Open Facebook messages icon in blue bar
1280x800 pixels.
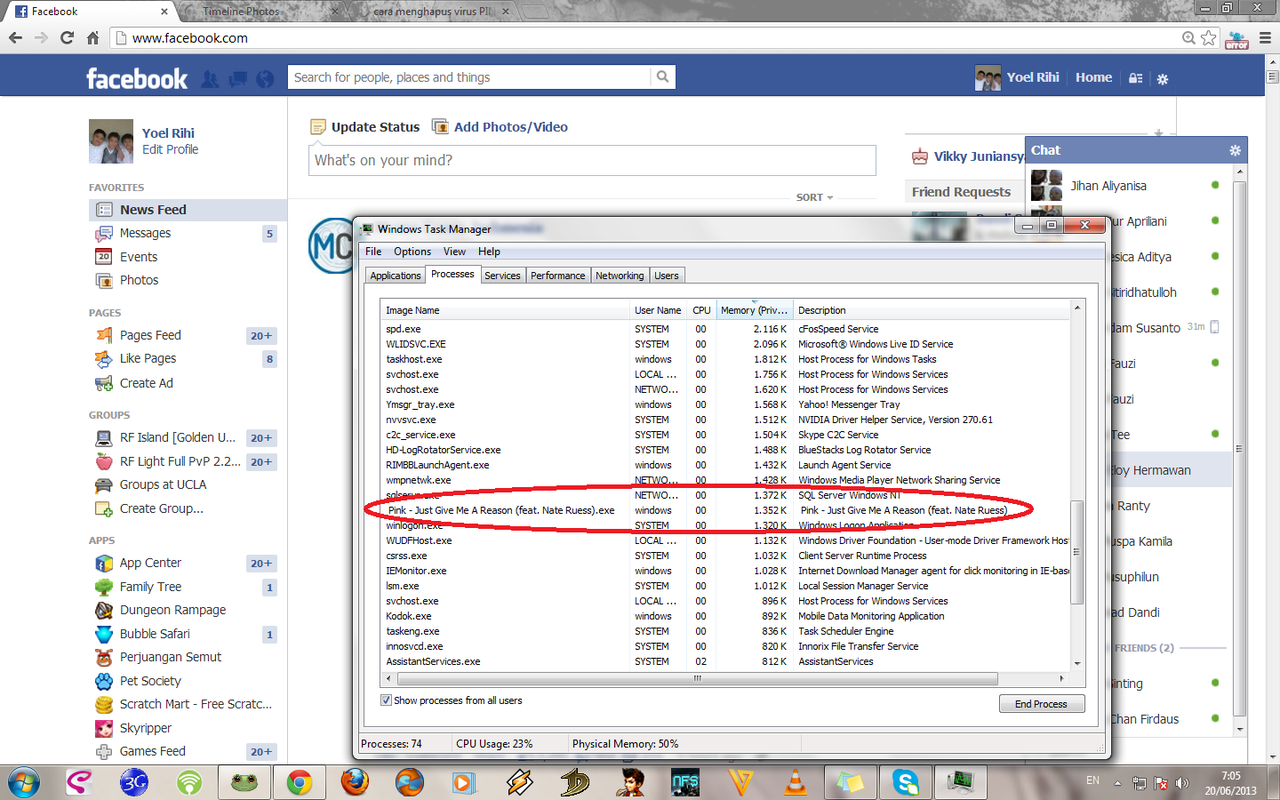coord(238,78)
